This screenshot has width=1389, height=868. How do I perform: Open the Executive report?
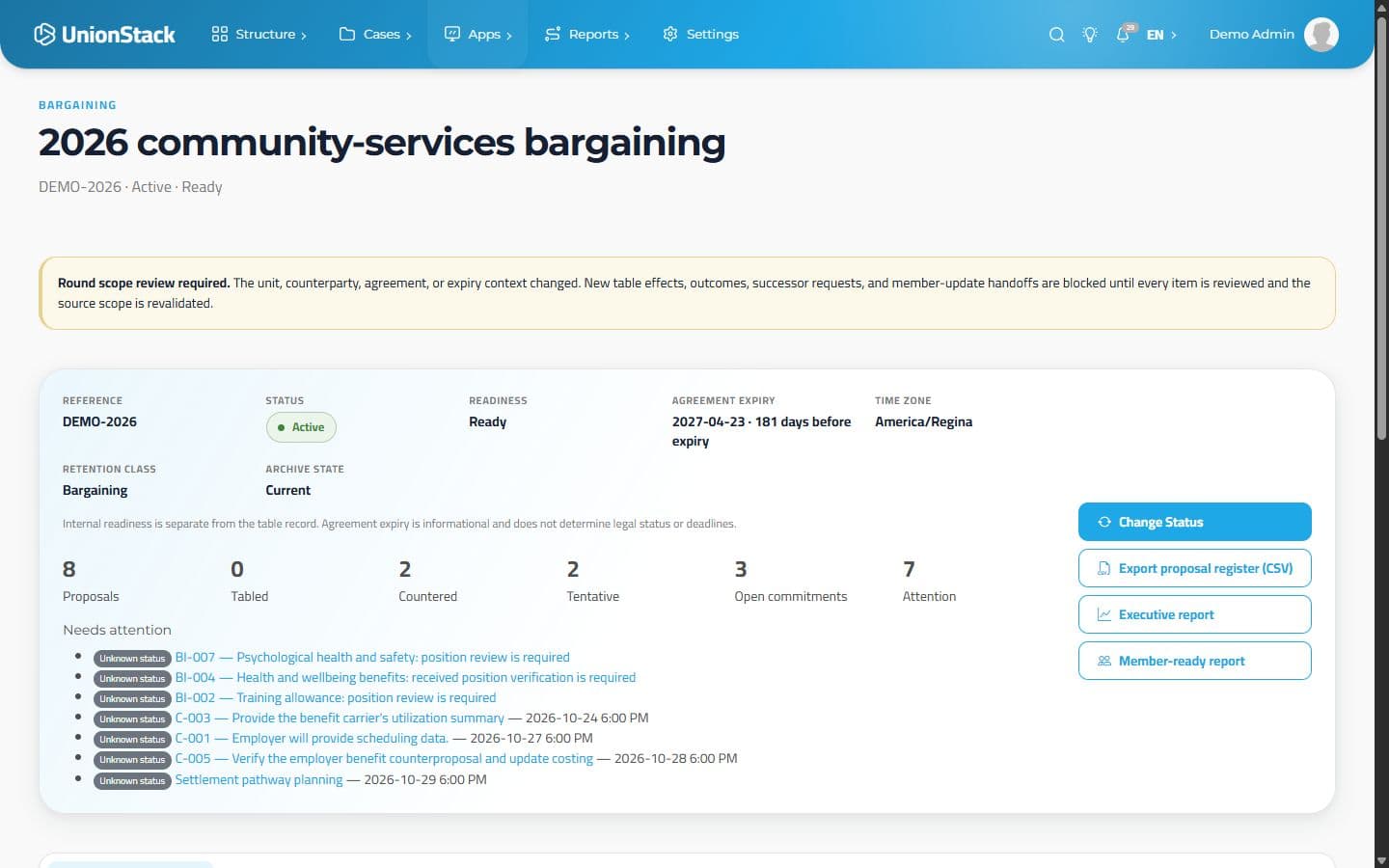click(1194, 614)
